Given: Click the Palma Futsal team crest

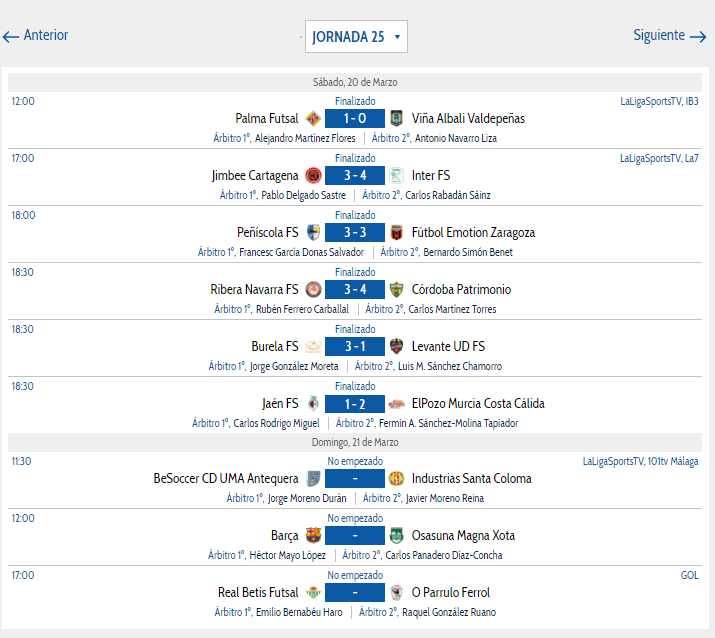Looking at the screenshot, I should click(x=313, y=119).
